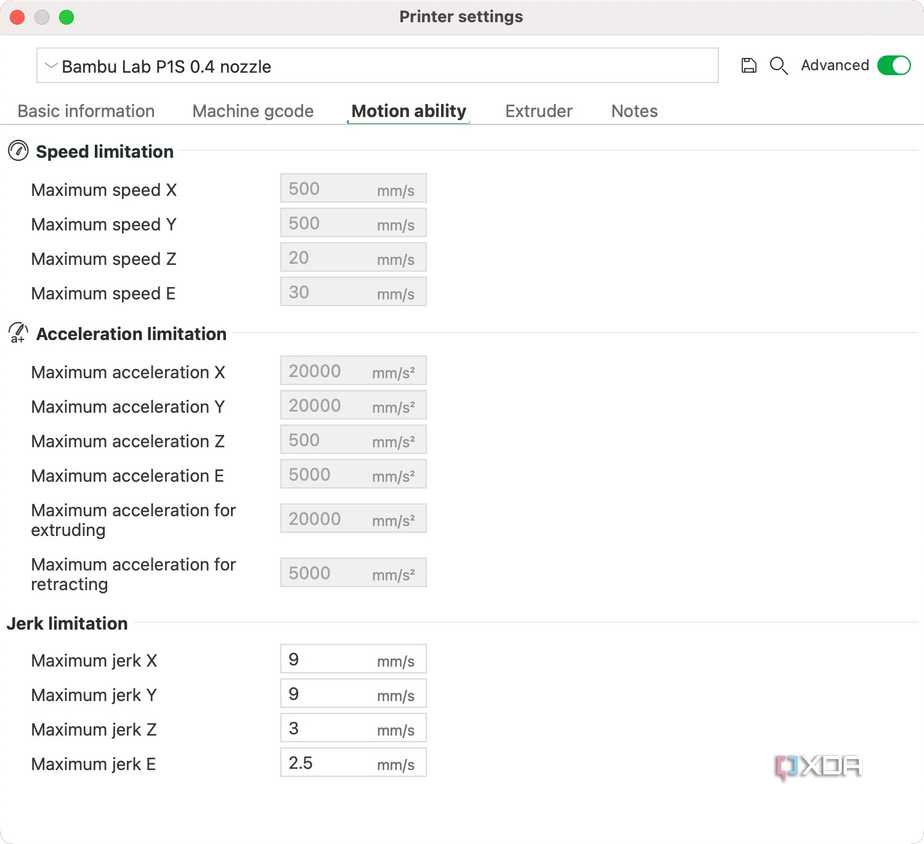Open the Notes tab
This screenshot has height=844, width=924.
(x=634, y=111)
